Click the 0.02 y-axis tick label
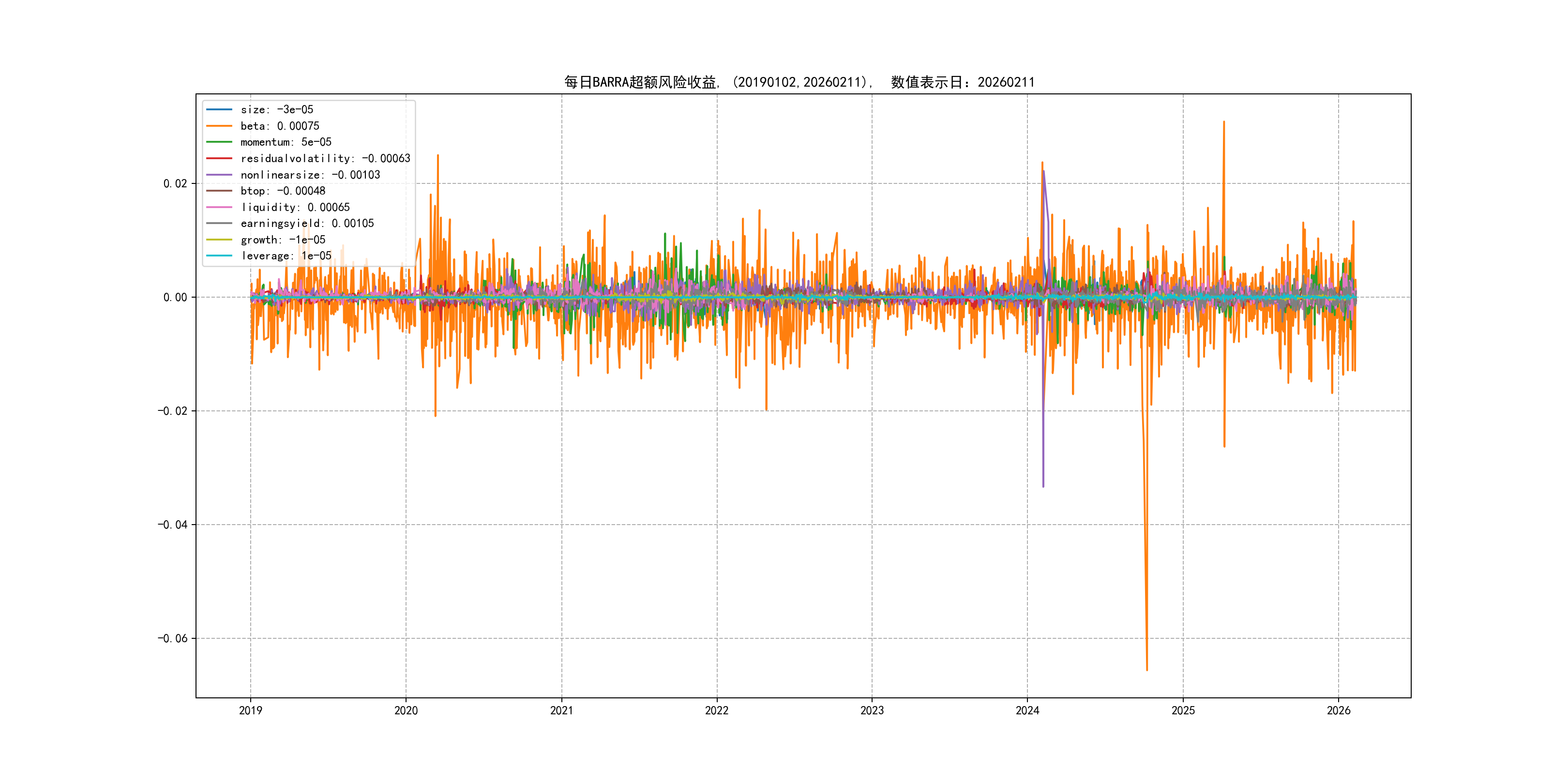 (175, 184)
